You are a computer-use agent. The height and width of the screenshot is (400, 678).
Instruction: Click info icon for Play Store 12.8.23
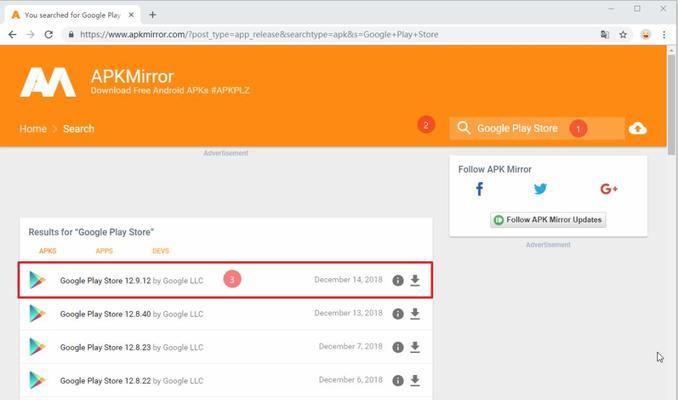tap(398, 347)
